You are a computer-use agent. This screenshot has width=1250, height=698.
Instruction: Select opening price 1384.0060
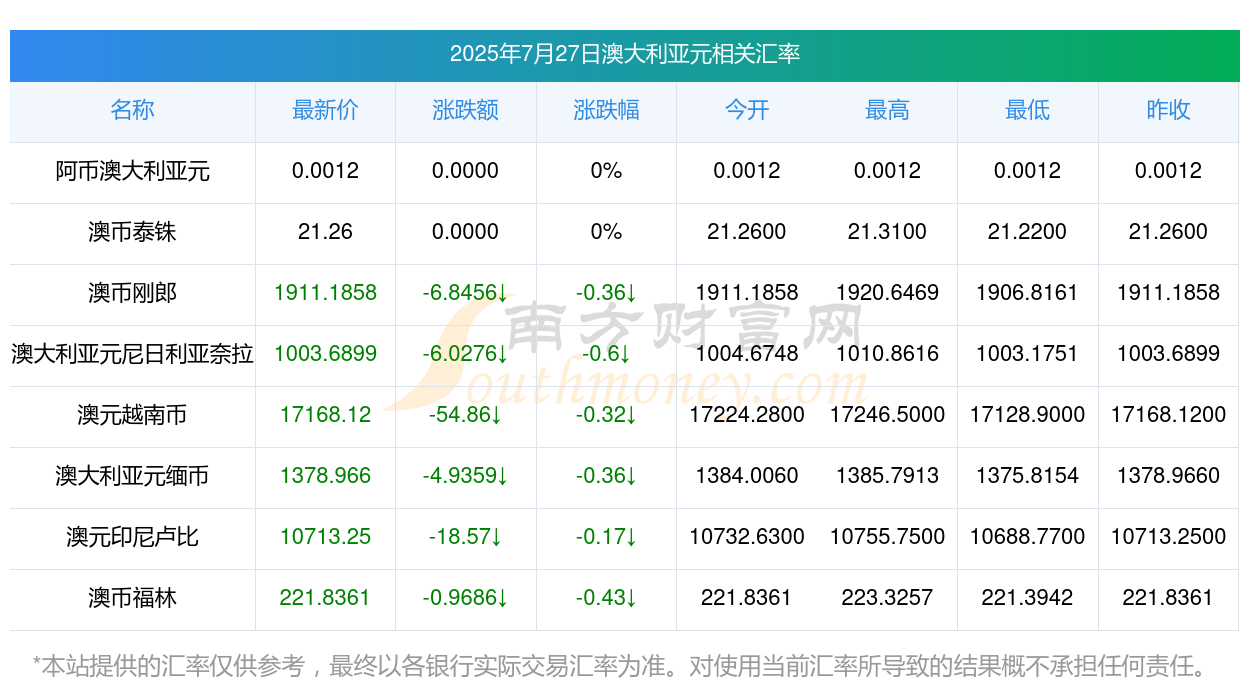click(x=747, y=476)
